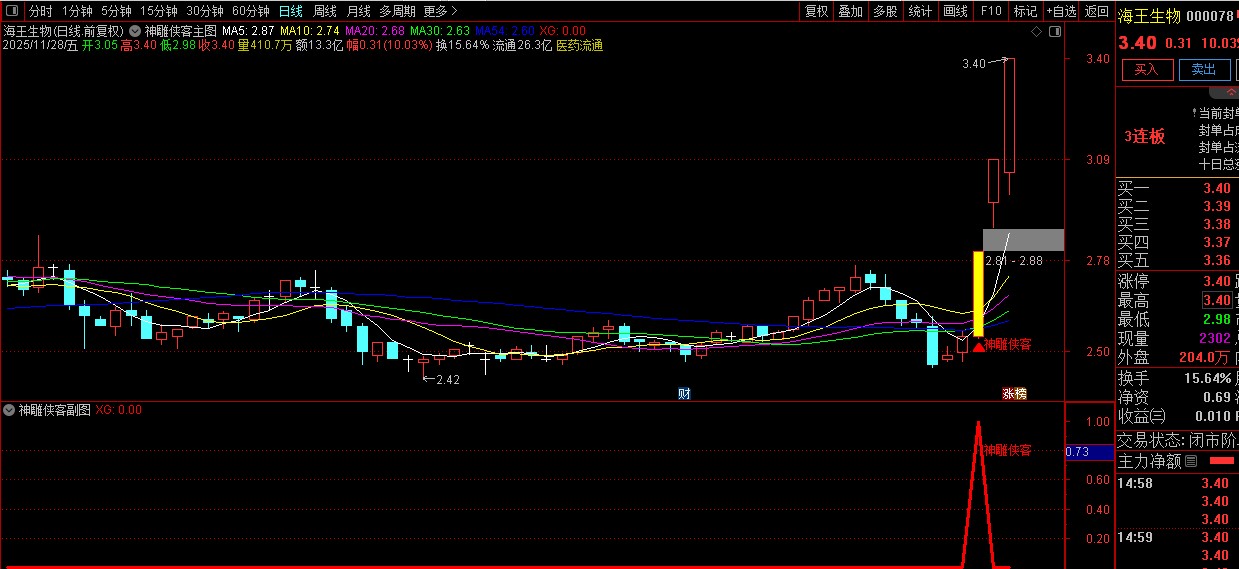Add stock via +自选 button
This screenshot has height=569, width=1239.
pyautogui.click(x=1061, y=11)
